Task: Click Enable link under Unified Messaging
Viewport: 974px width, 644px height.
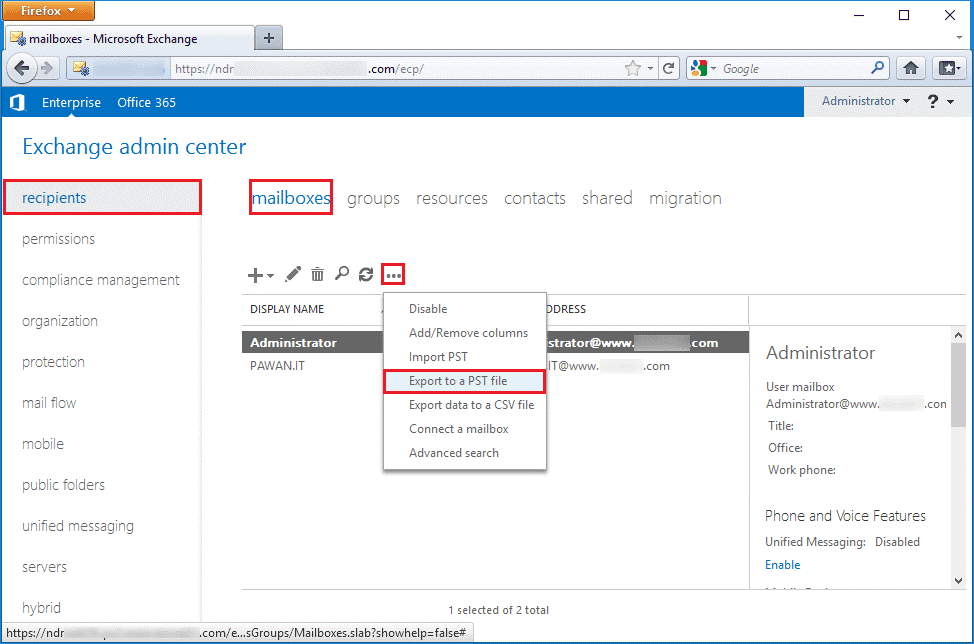Action: point(782,565)
